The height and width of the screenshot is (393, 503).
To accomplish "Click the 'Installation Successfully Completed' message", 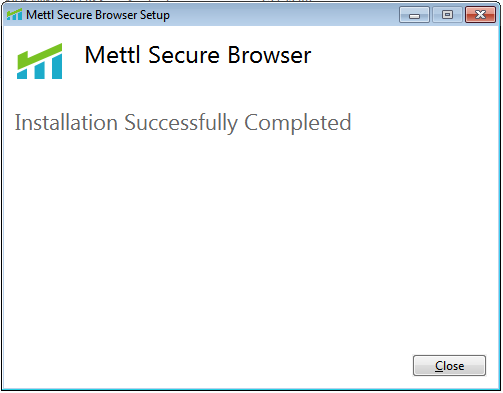I will [183, 123].
